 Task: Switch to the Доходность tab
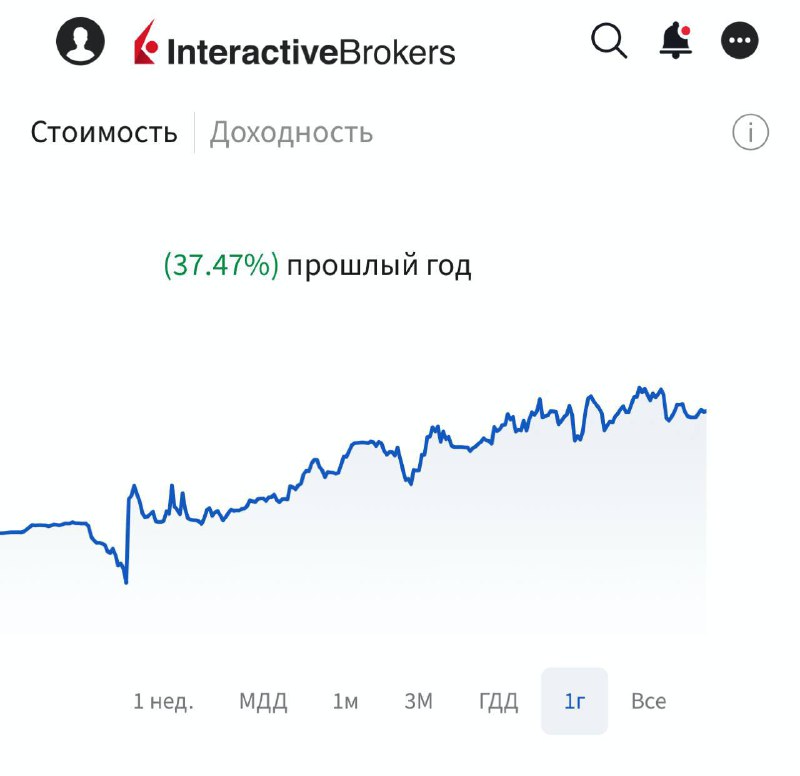(291, 133)
